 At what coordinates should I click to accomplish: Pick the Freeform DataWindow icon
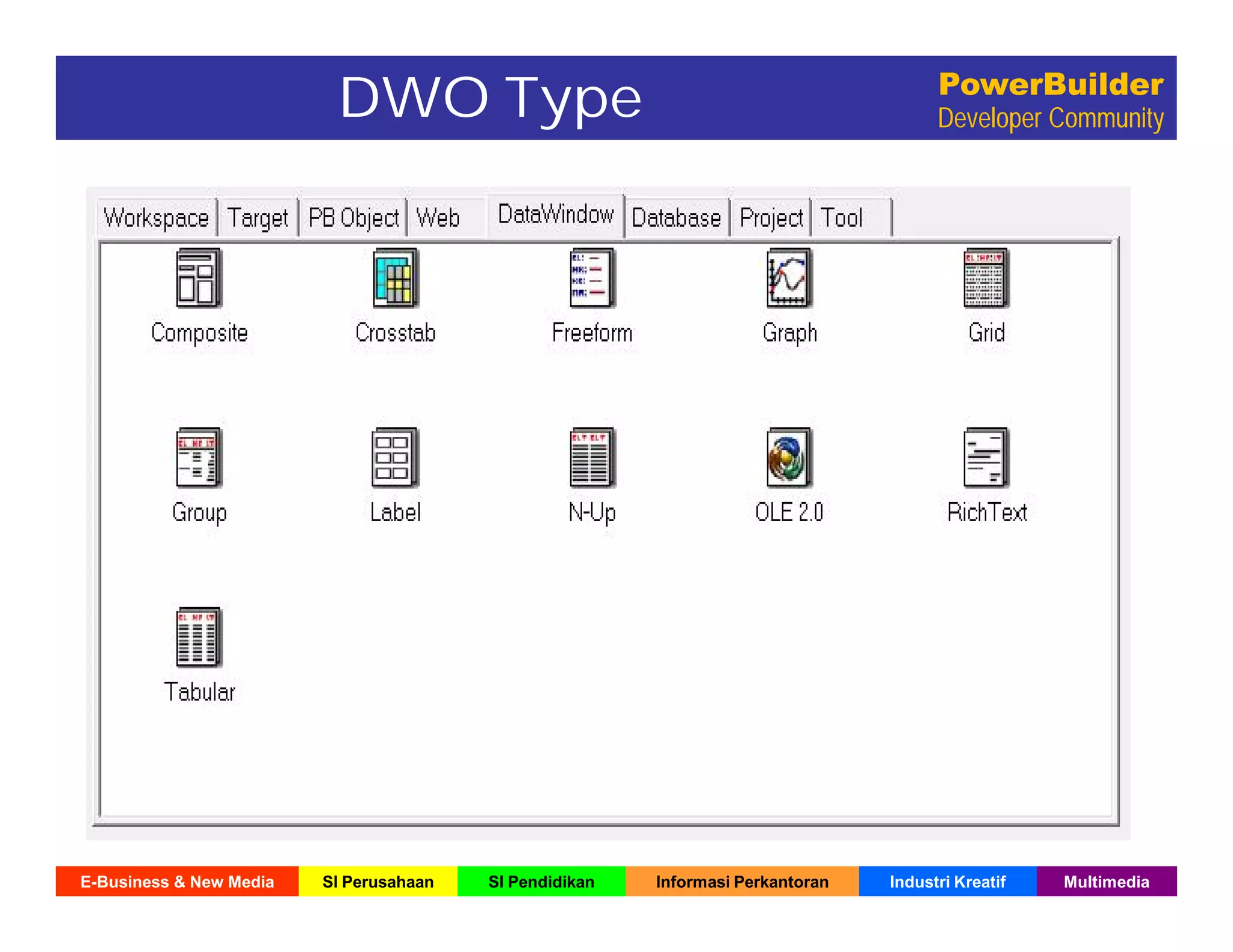click(592, 278)
